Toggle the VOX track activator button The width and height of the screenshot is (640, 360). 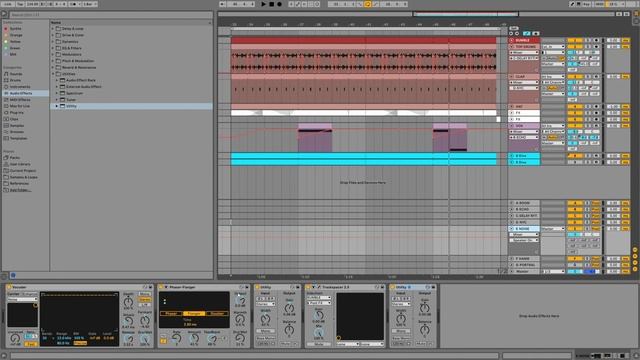(575, 126)
